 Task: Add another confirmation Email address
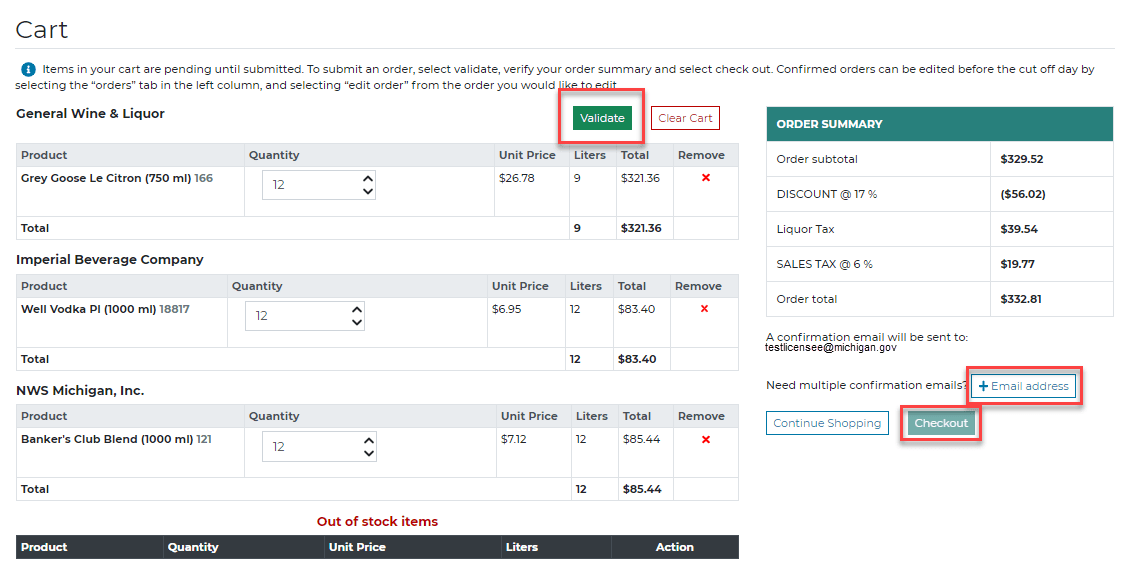(x=1023, y=386)
